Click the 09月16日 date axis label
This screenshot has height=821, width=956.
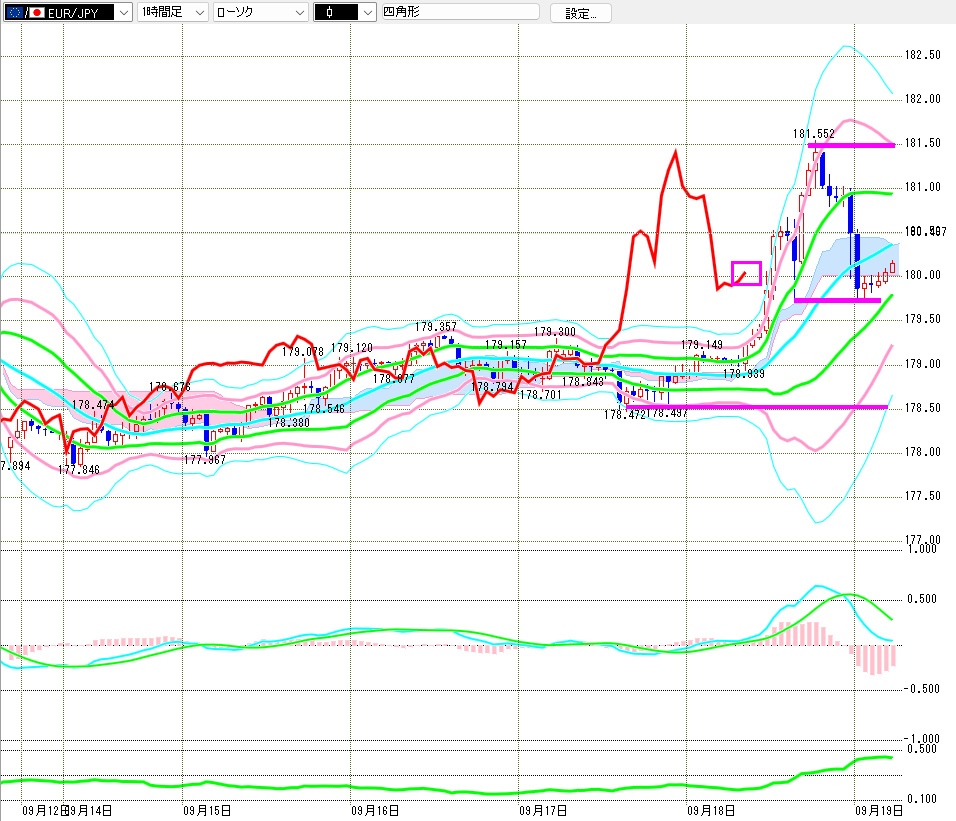click(375, 811)
